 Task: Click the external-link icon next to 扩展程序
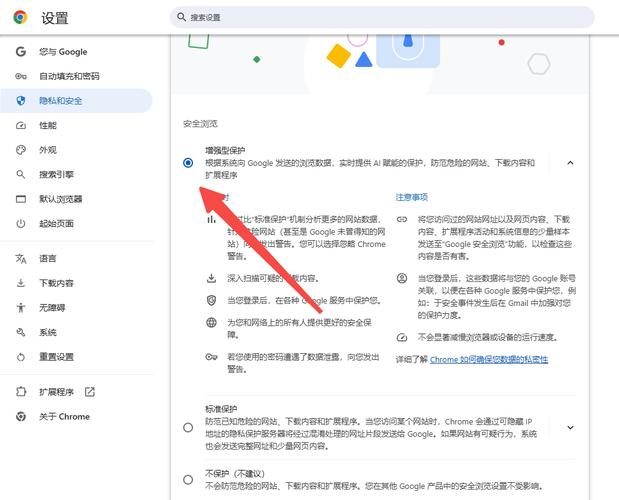pos(90,392)
